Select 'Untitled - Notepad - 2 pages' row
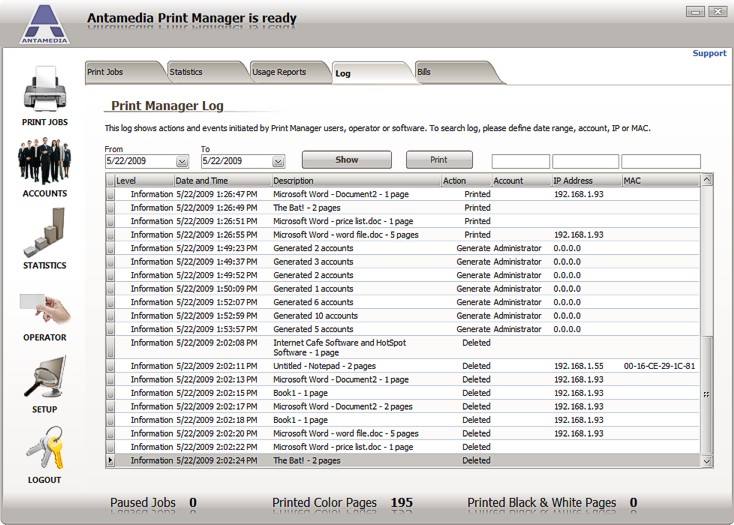The width and height of the screenshot is (734, 525). point(403,366)
